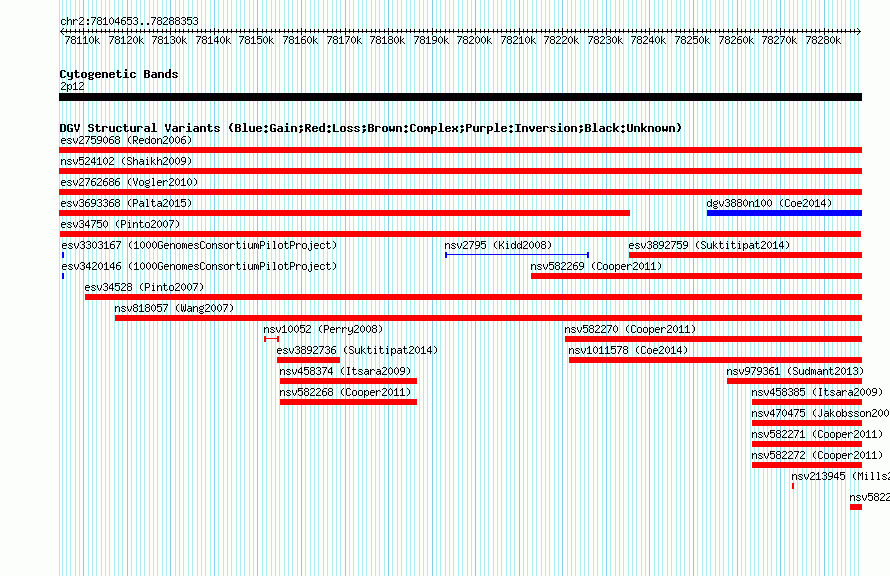Click the 78200k ruler tick label
Image resolution: width=890 pixels, height=576 pixels.
tap(474, 40)
